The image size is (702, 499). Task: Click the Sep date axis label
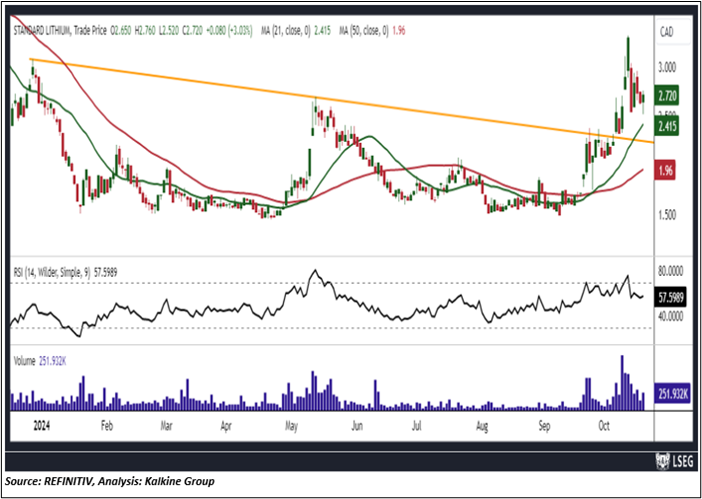click(x=544, y=426)
